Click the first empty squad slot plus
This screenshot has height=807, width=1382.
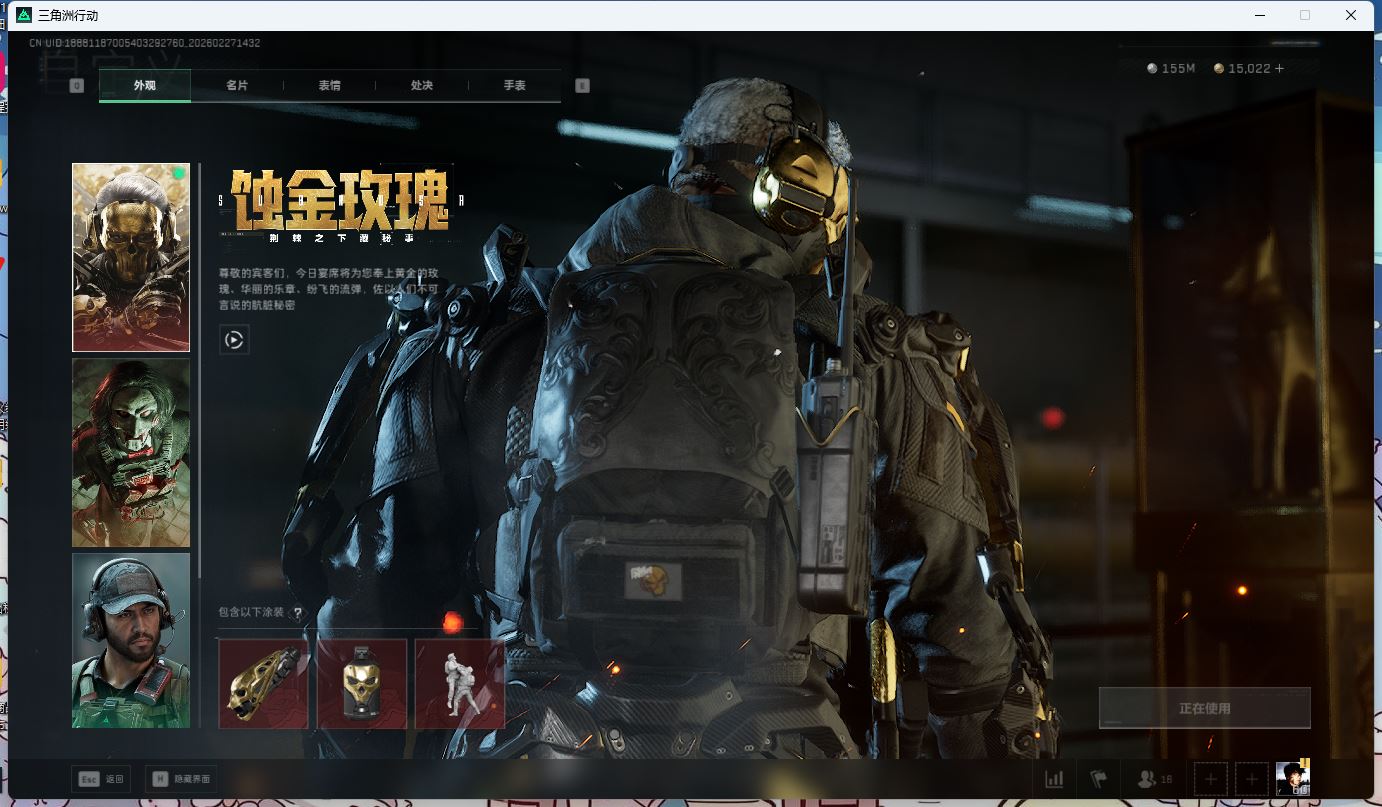(x=1211, y=779)
